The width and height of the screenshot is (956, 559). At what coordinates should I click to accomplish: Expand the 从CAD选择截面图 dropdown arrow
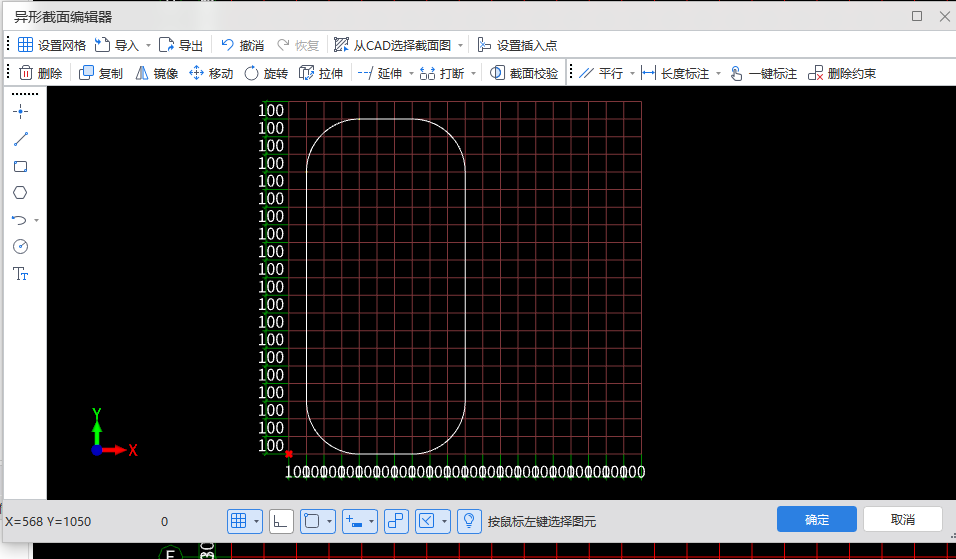[460, 46]
